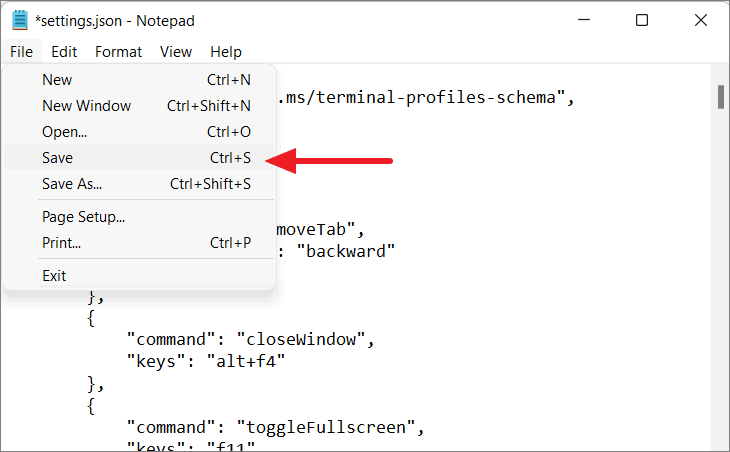The width and height of the screenshot is (730, 452).
Task: Choose Open... in the File menu
Action: pos(139,132)
